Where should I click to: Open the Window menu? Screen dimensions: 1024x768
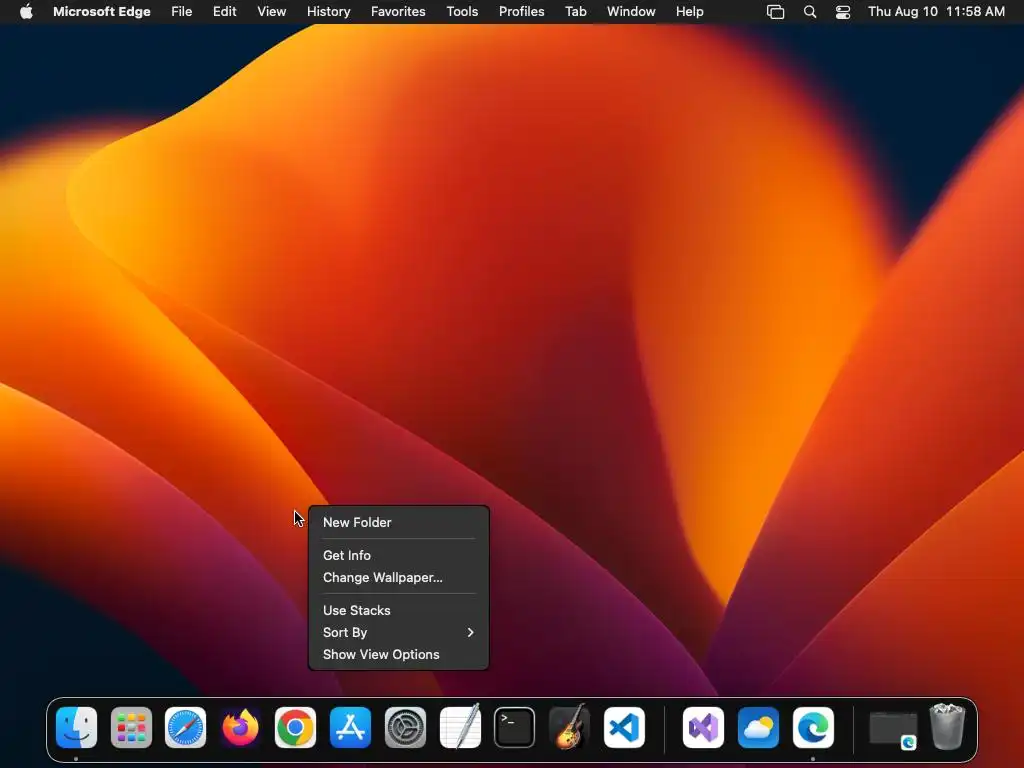(x=631, y=11)
